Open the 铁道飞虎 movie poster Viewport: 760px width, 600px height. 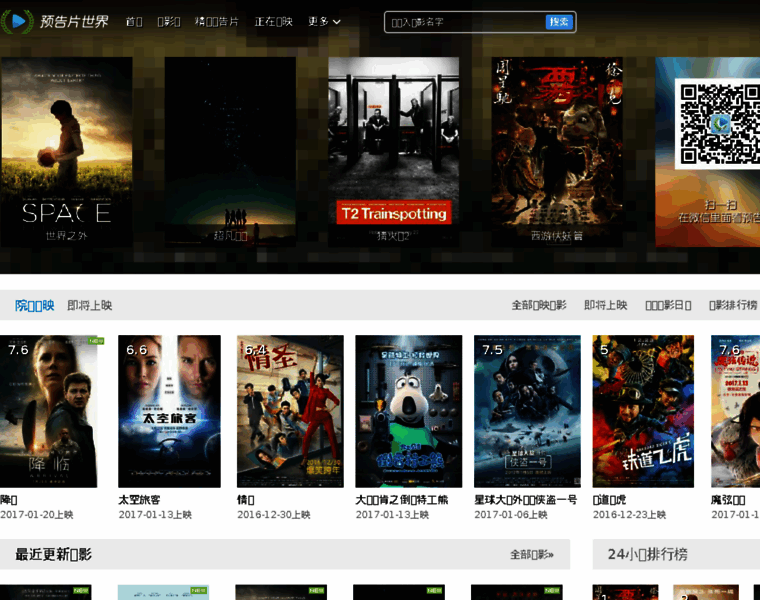coord(643,411)
